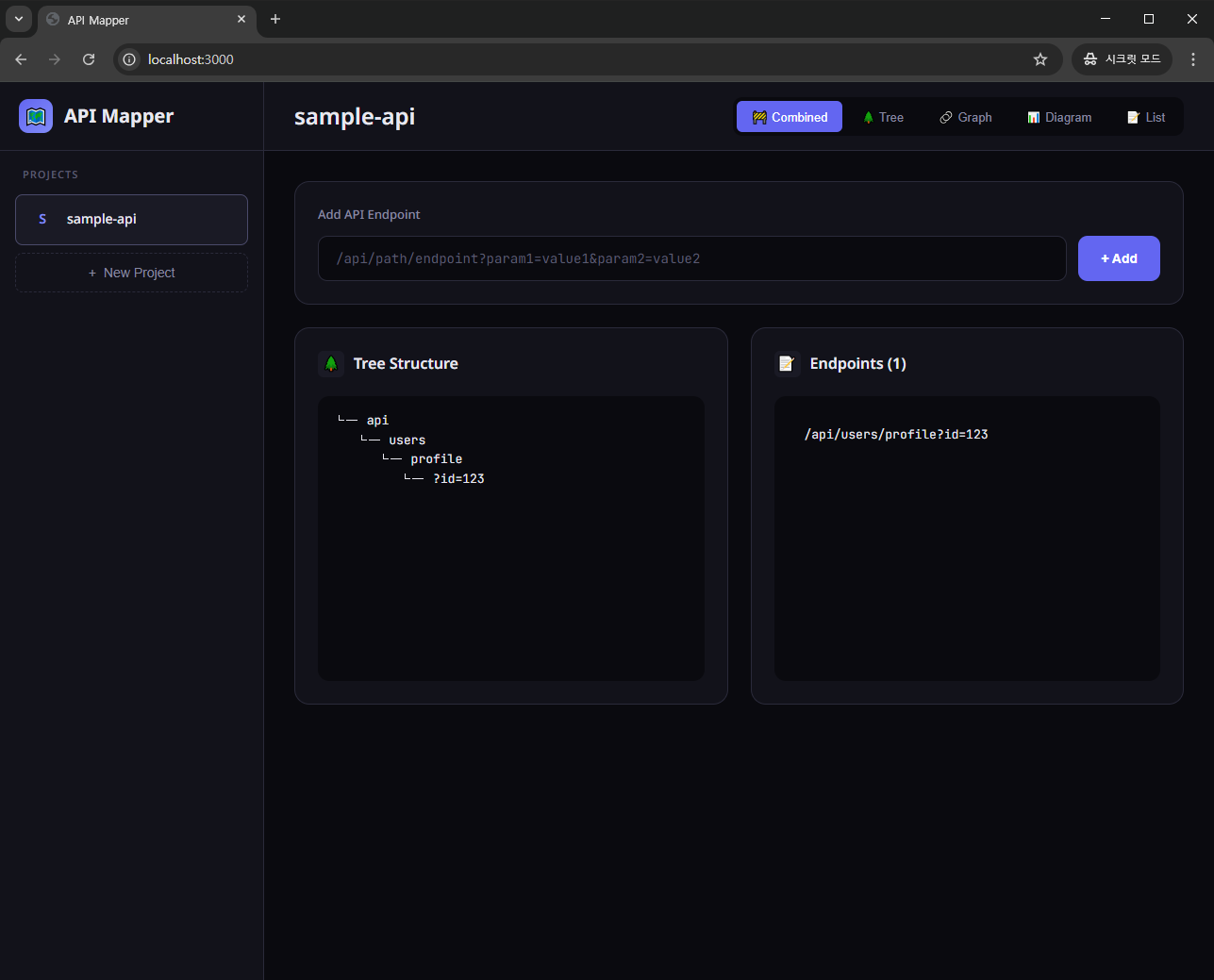Show the Diagram view tab
Viewport: 1214px width, 980px height.
(x=1059, y=117)
